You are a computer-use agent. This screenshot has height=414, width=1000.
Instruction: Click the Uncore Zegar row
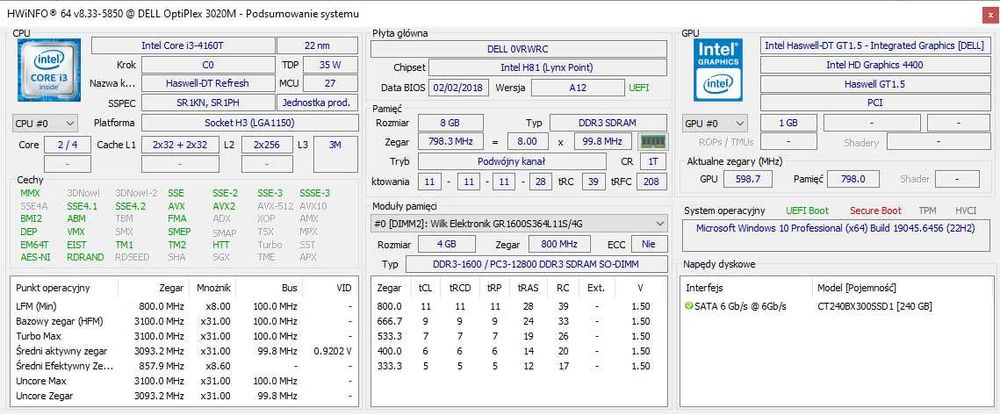click(183, 396)
